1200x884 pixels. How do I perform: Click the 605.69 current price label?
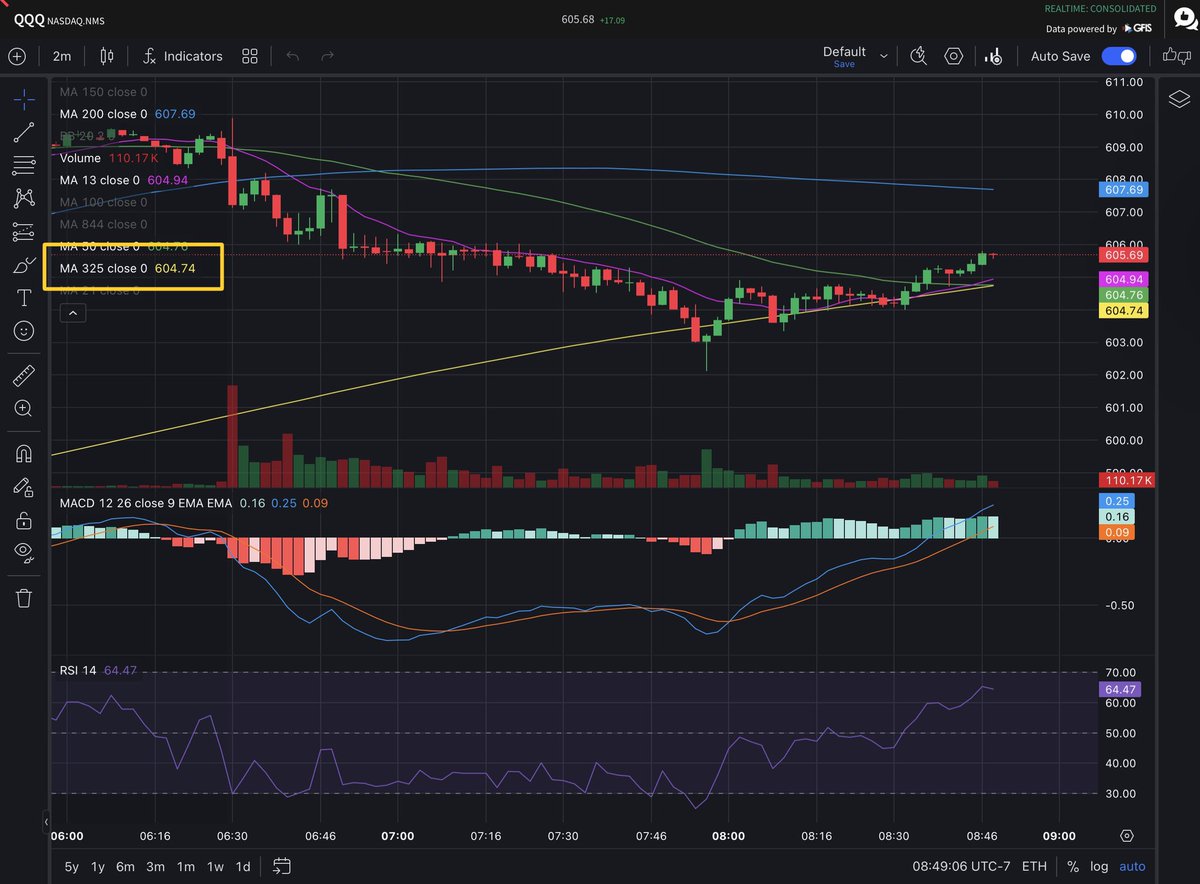[1125, 255]
